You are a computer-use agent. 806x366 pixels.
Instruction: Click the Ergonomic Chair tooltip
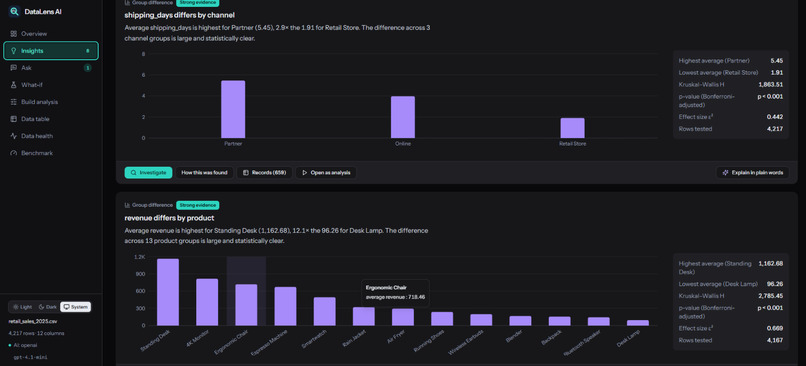click(395, 292)
